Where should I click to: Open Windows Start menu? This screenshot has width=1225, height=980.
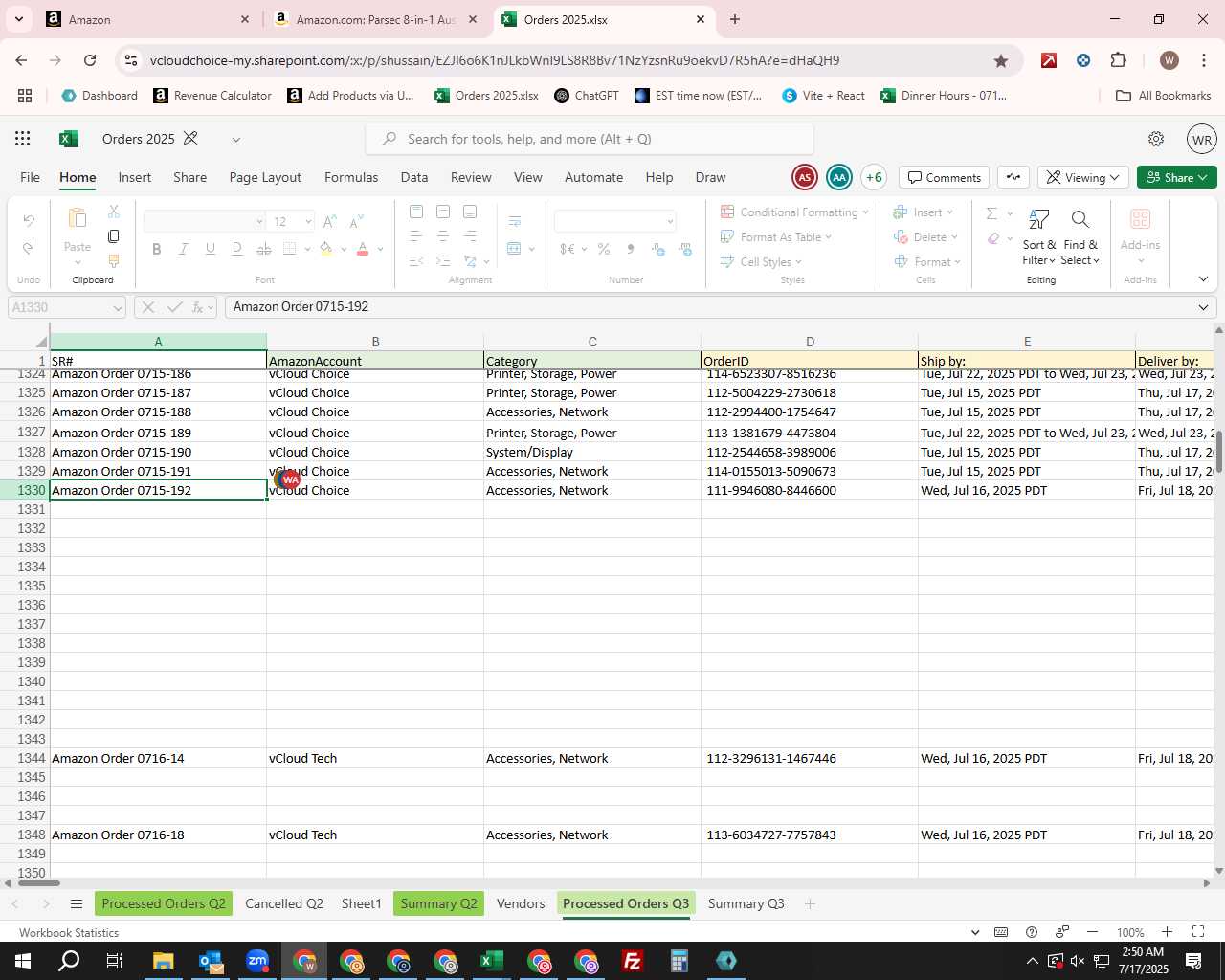click(x=23, y=961)
